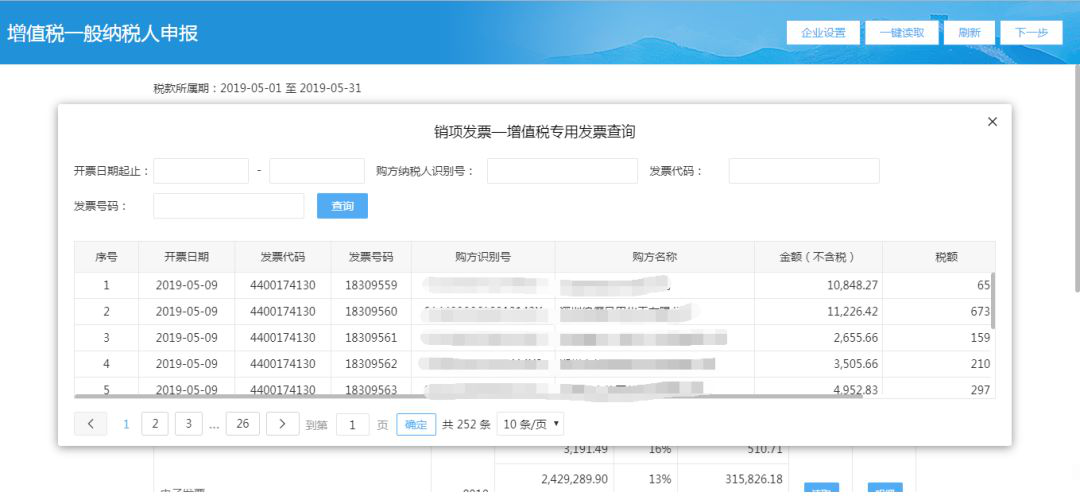Go to next page arrow
Image resolution: width=1080 pixels, height=496 pixels.
[x=282, y=424]
